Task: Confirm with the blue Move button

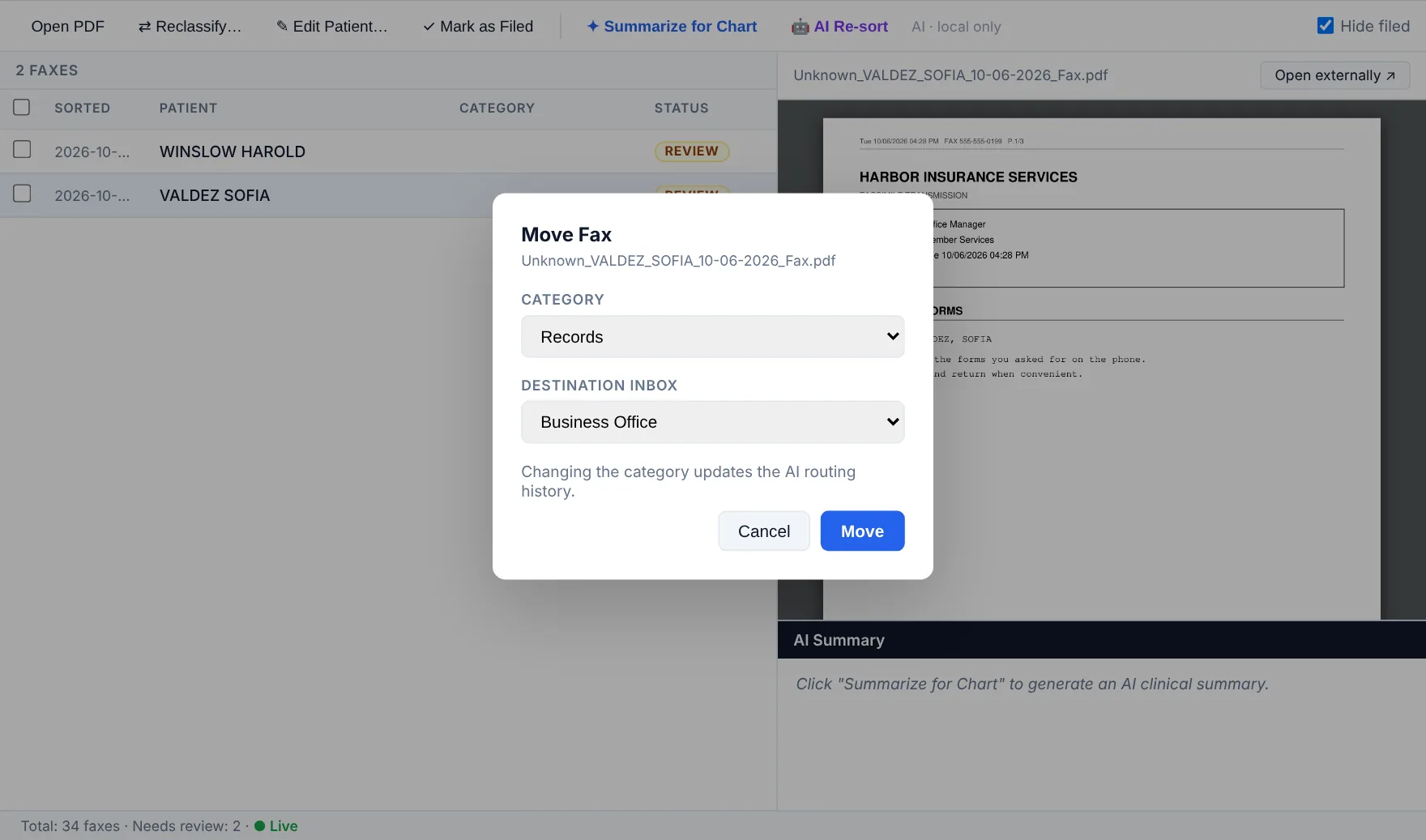Action: coord(862,531)
